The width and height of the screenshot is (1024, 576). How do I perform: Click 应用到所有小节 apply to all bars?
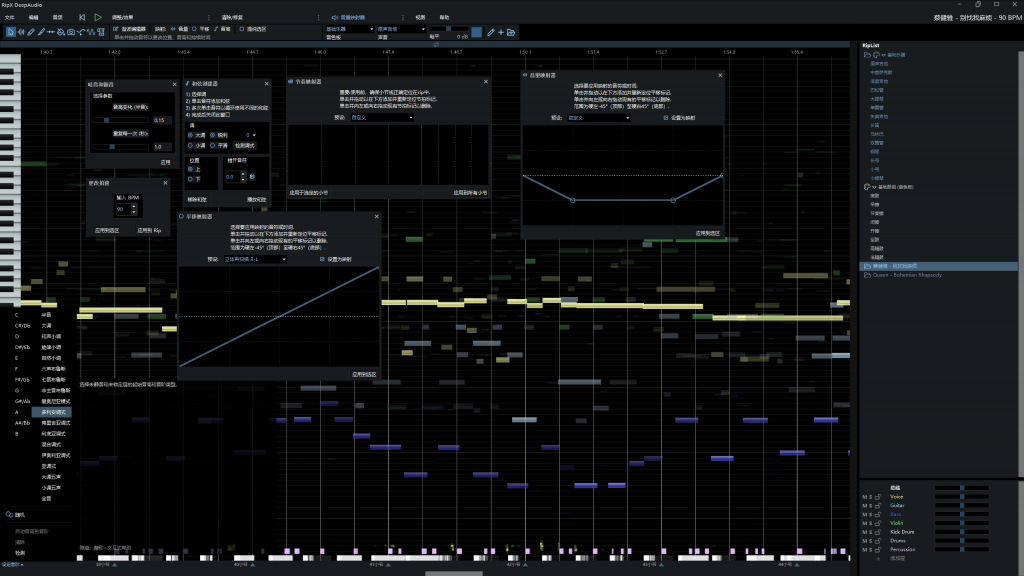[470, 193]
